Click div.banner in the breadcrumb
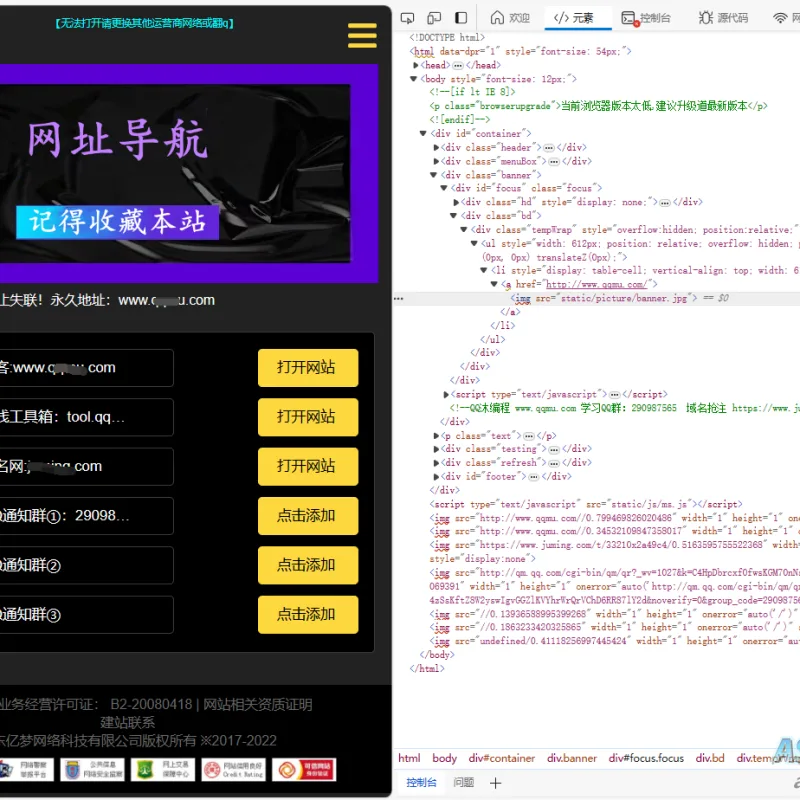This screenshot has width=800, height=800. click(x=571, y=758)
